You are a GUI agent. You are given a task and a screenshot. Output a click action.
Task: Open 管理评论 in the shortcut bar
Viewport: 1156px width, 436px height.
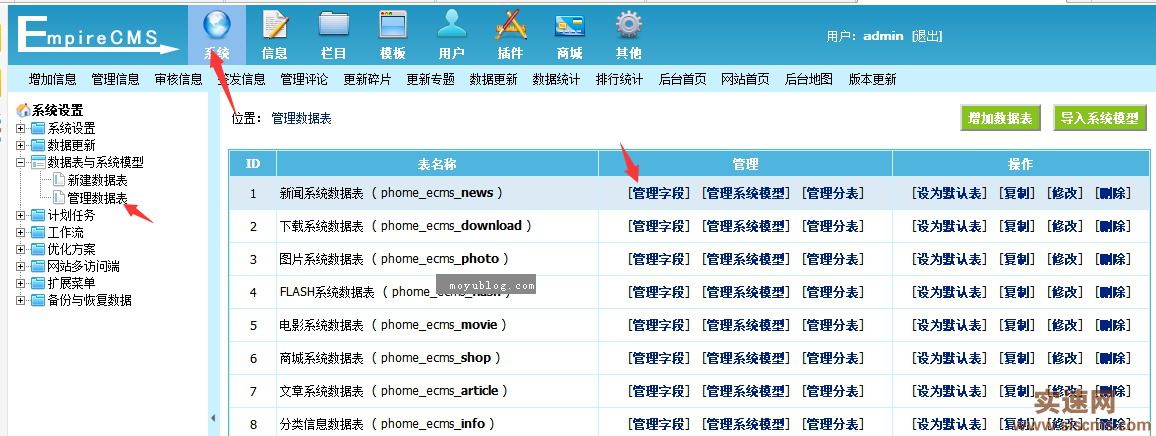click(x=304, y=80)
